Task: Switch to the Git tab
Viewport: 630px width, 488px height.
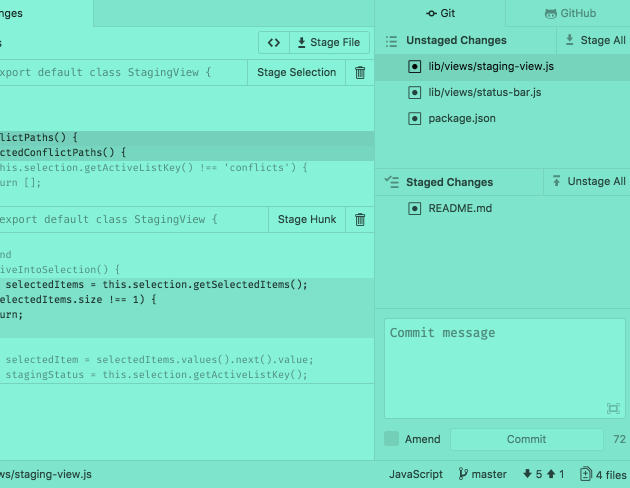Action: coord(441,13)
